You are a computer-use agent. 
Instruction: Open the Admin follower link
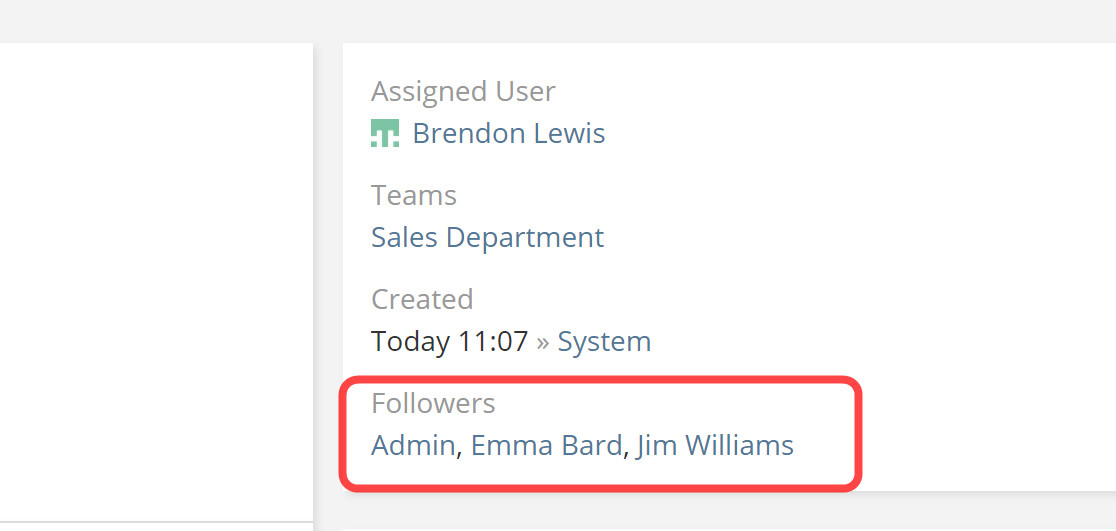tap(413, 445)
